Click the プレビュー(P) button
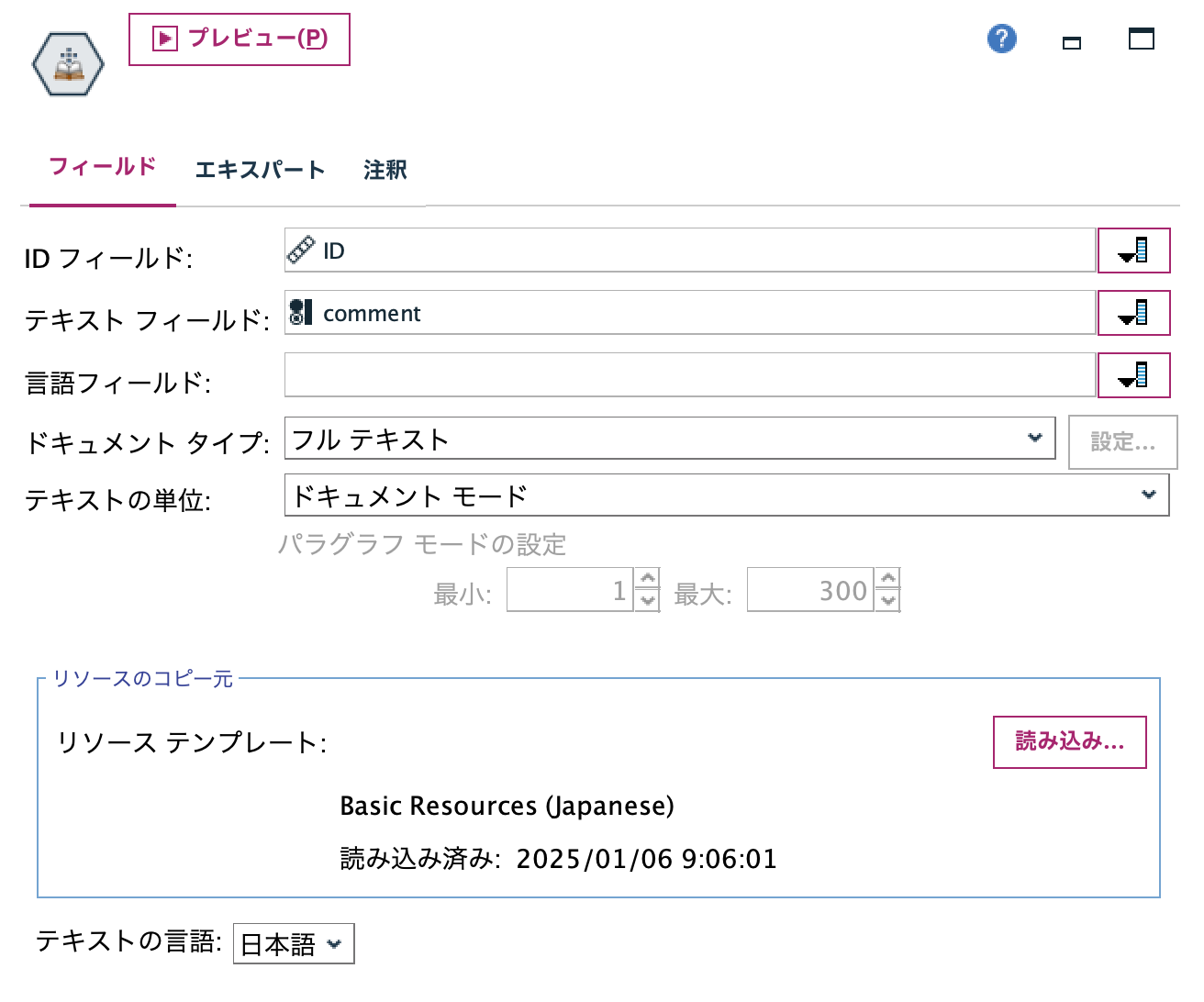 point(240,39)
